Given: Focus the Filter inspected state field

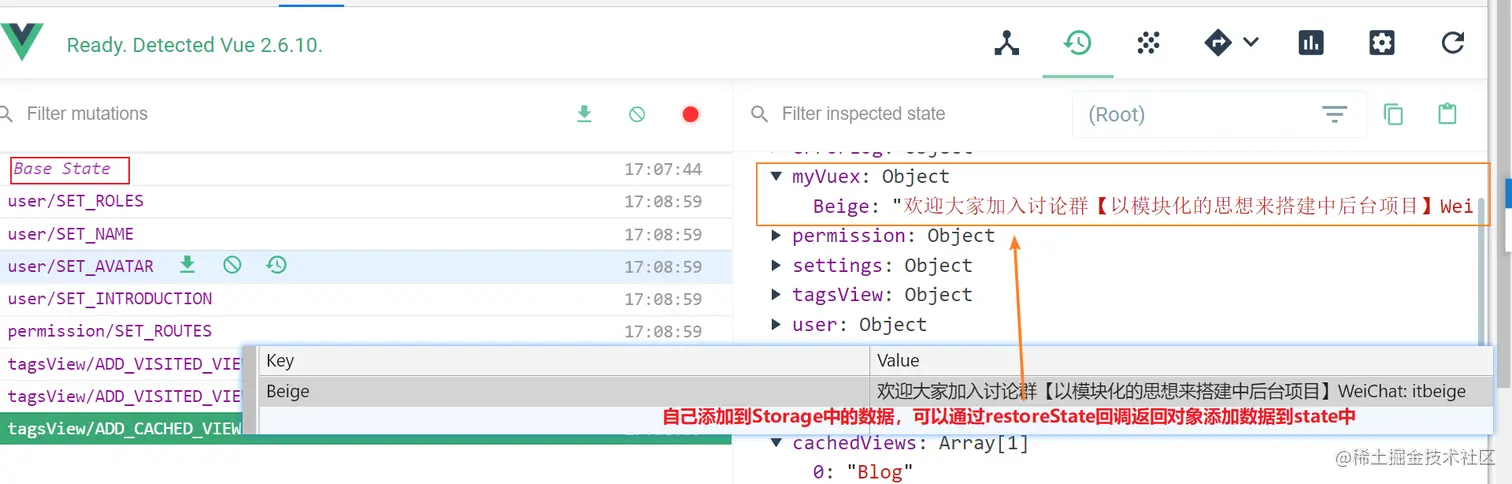Looking at the screenshot, I should pos(900,114).
